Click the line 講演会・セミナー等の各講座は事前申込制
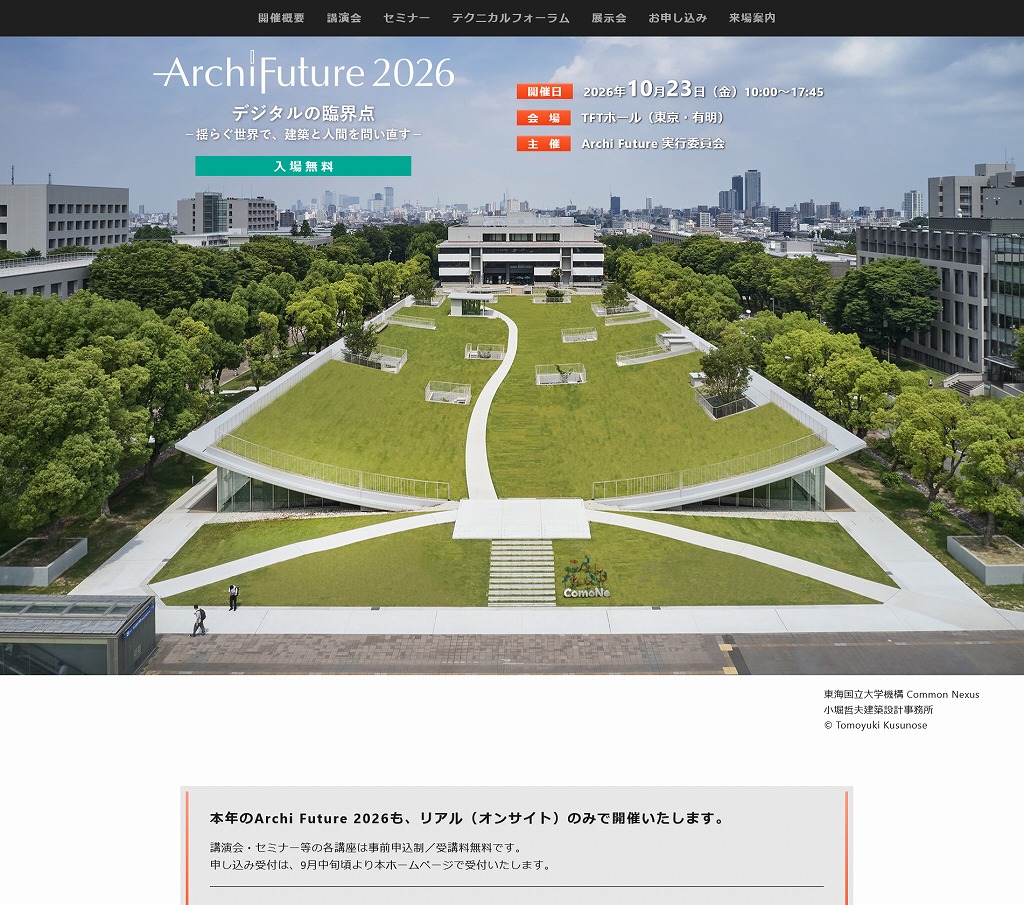 366,848
